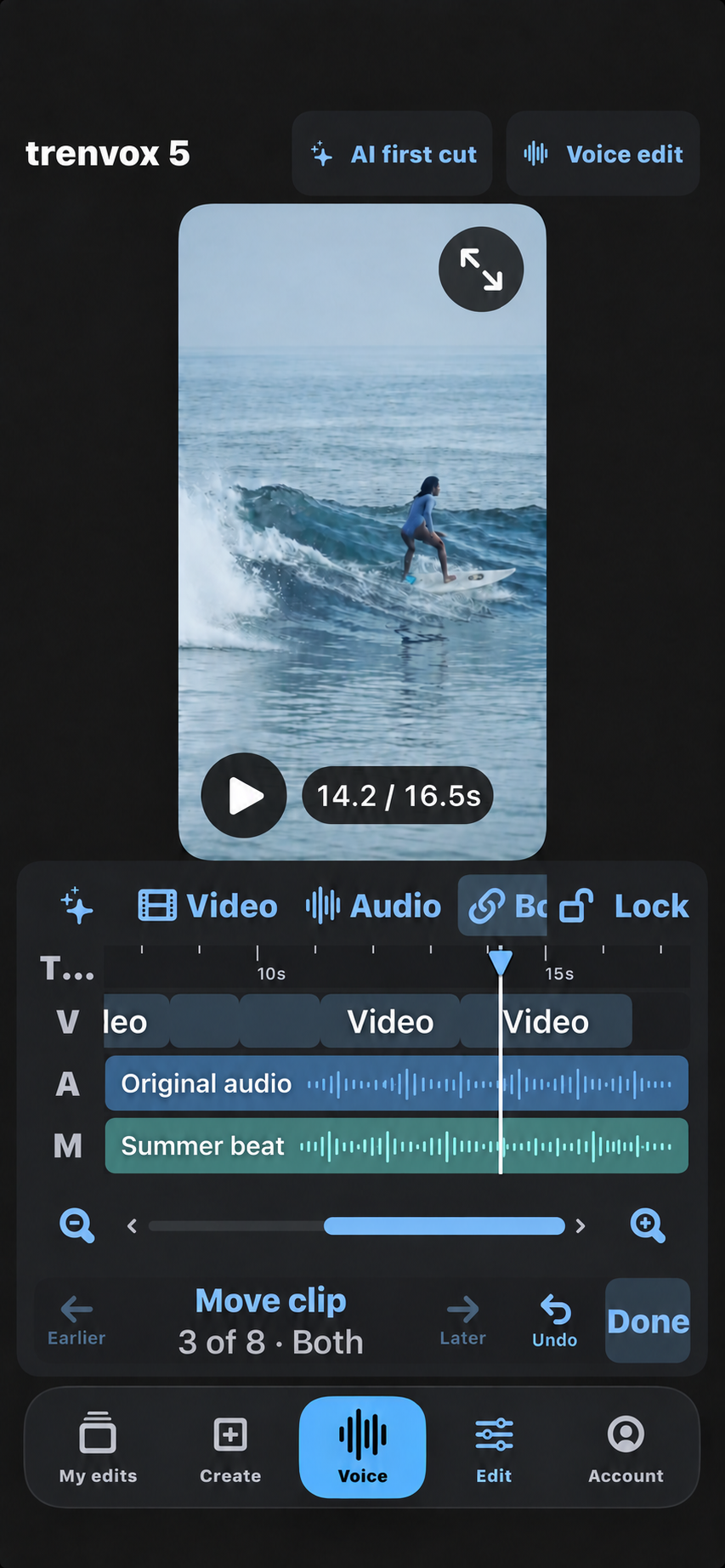Click the left scroll arrow of timeline scrollbar
725x1568 pixels.
click(132, 1225)
